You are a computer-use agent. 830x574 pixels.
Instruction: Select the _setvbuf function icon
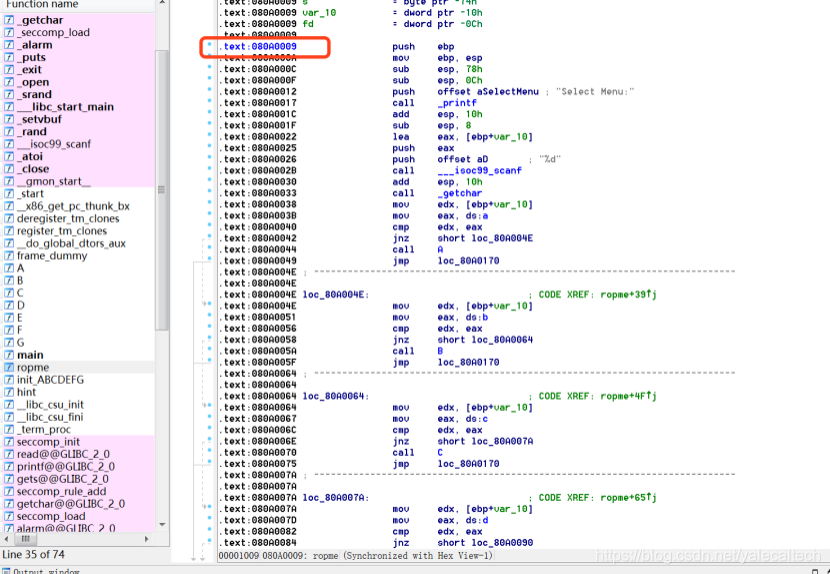(9, 119)
